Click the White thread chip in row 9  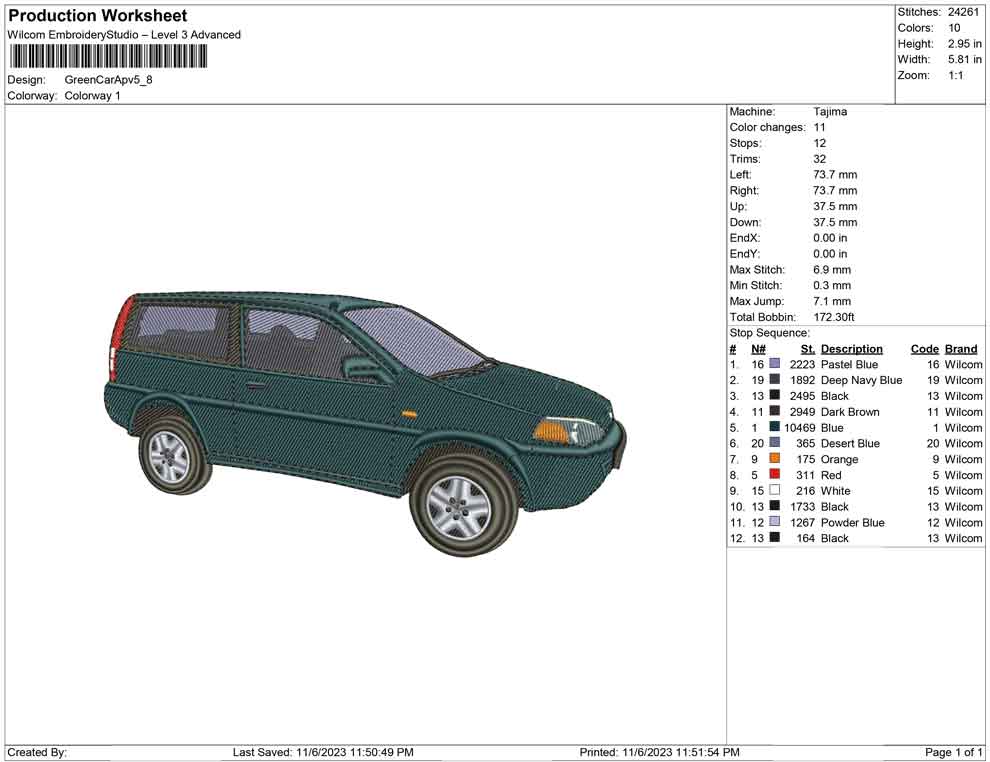pos(775,490)
